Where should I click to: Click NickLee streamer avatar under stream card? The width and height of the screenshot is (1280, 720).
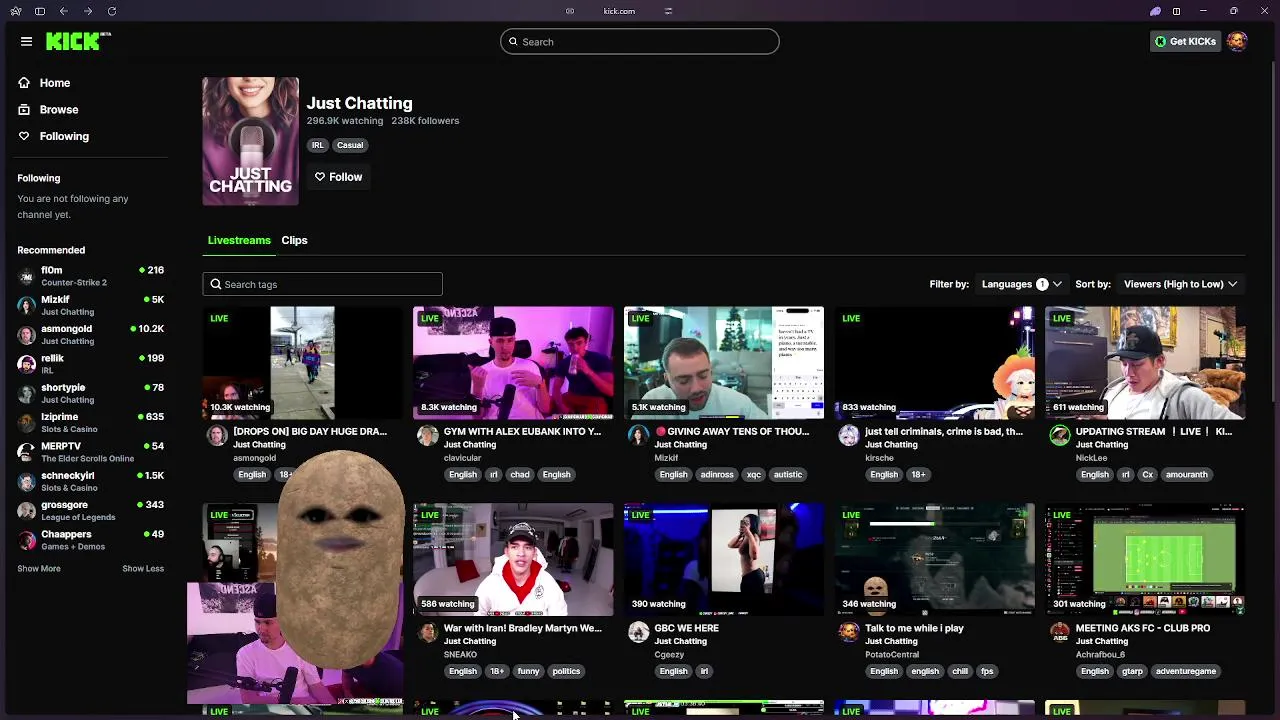(1059, 435)
